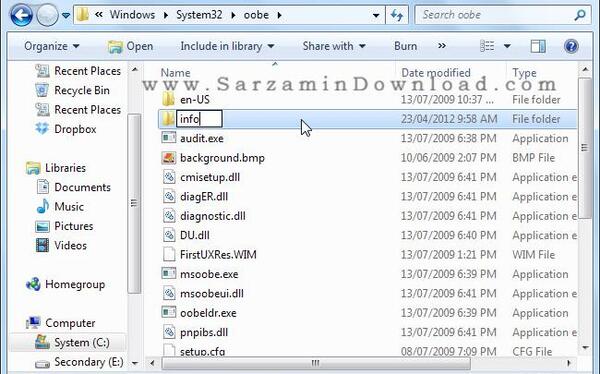Screen dimensions: 600x374
Task: Show more toolbar commands chevron
Action: tap(442, 46)
